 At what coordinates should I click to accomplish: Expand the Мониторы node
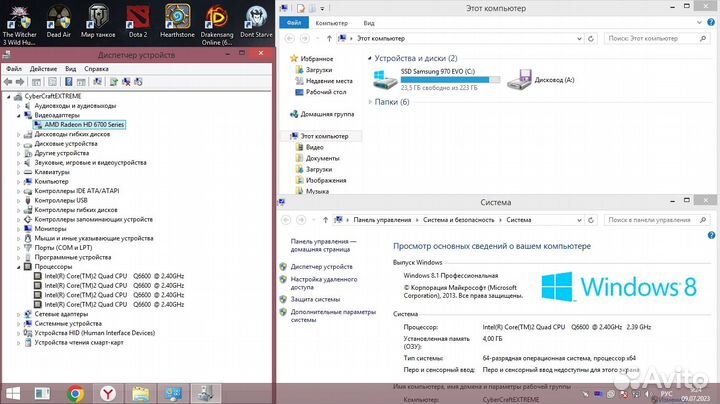19,229
